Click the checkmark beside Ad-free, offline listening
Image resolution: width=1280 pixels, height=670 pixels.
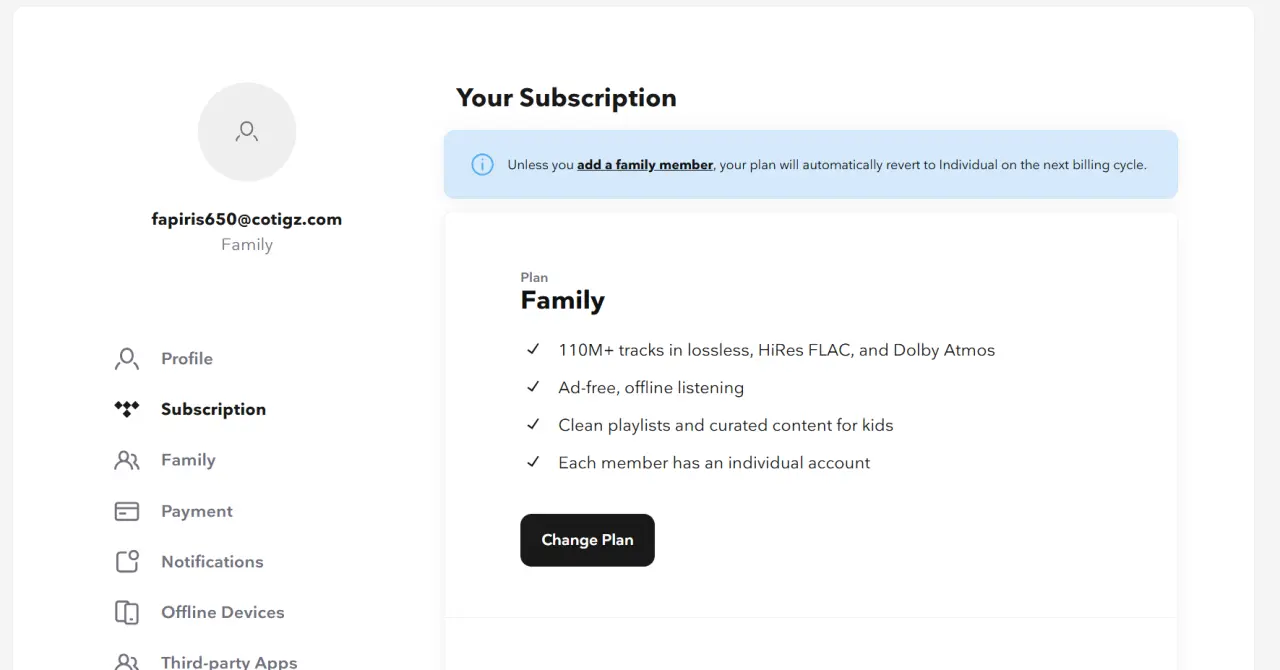(x=534, y=387)
